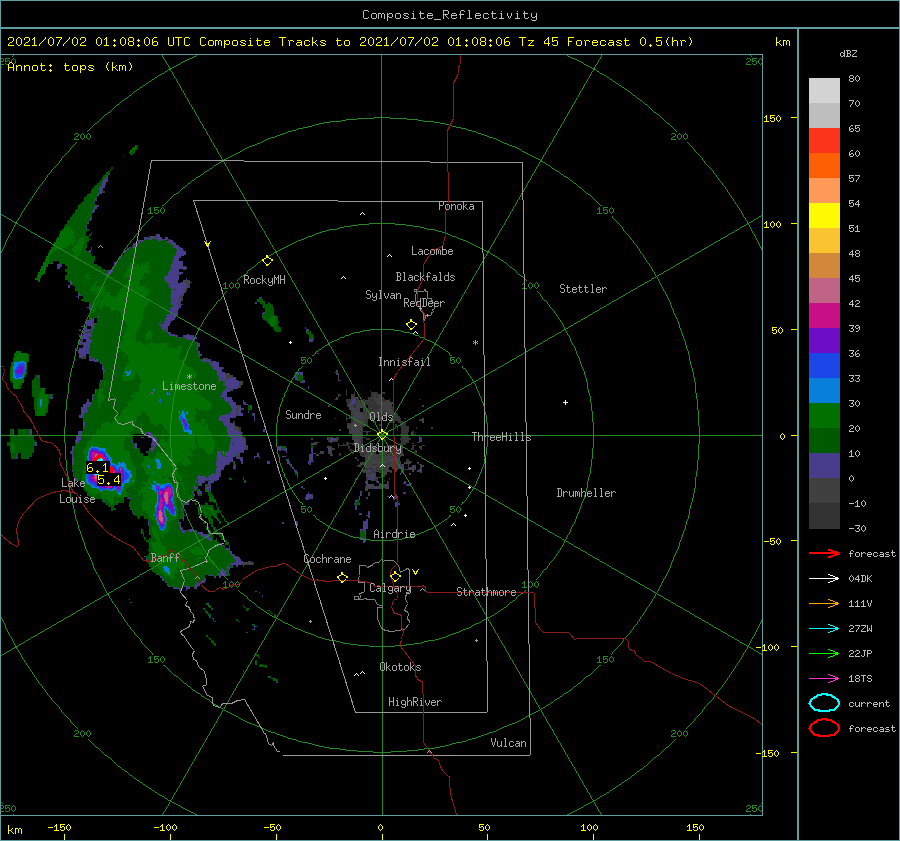Select the Lacombe town label
Viewport: 900px width, 841px height.
pos(432,251)
